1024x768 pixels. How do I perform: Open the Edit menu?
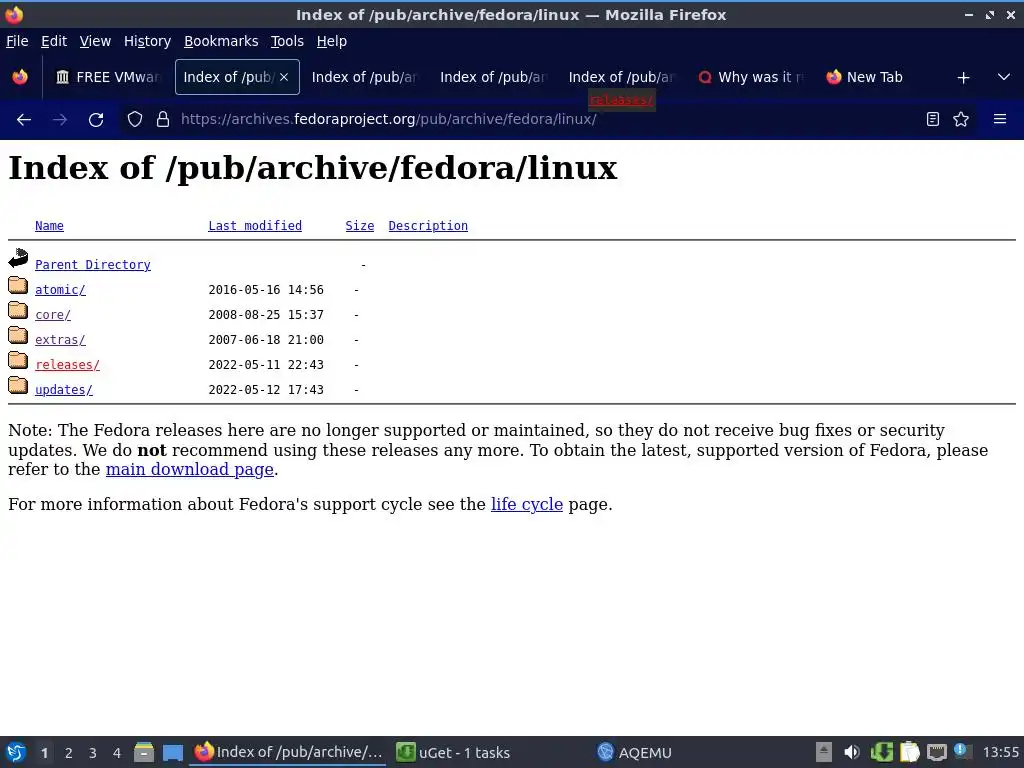pos(54,41)
